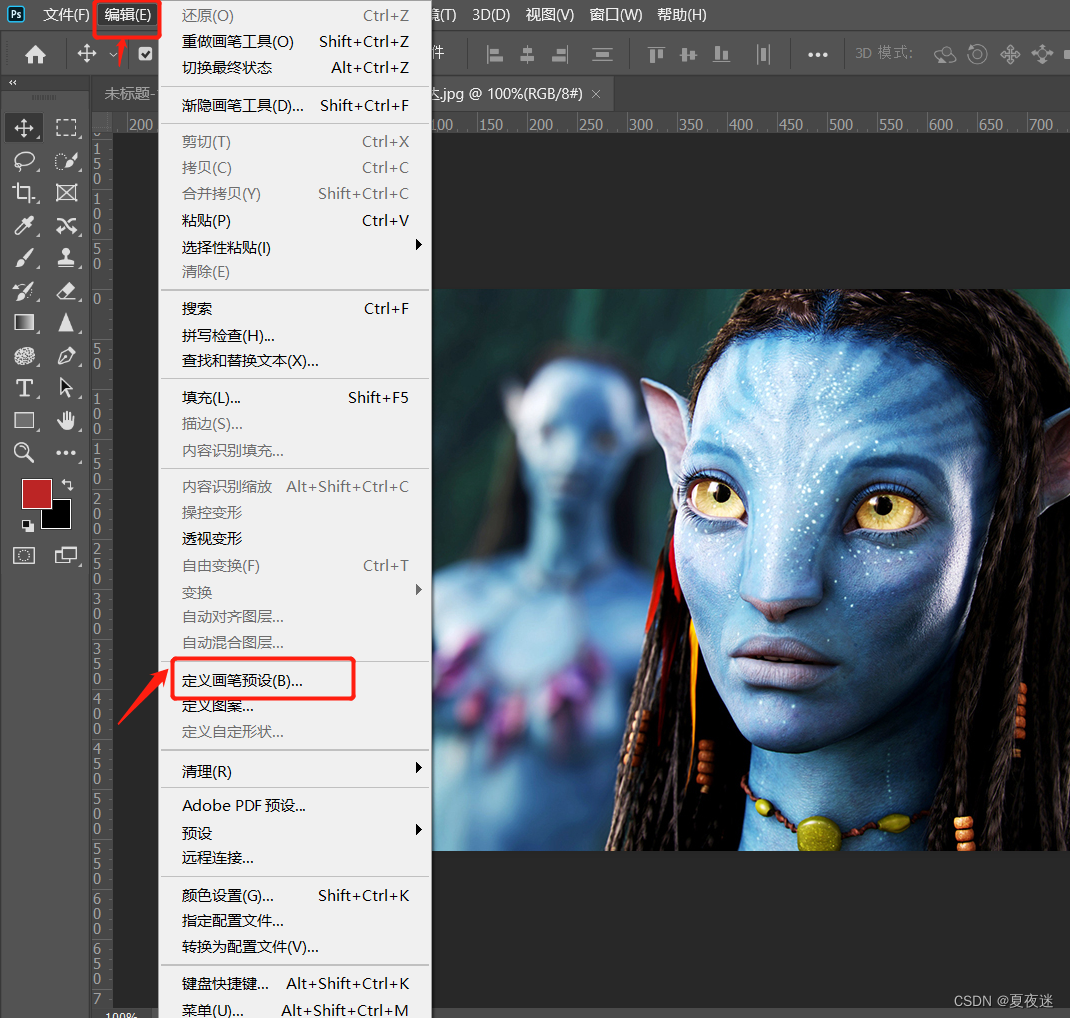
Task: Select the Hand tool
Action: [x=66, y=420]
